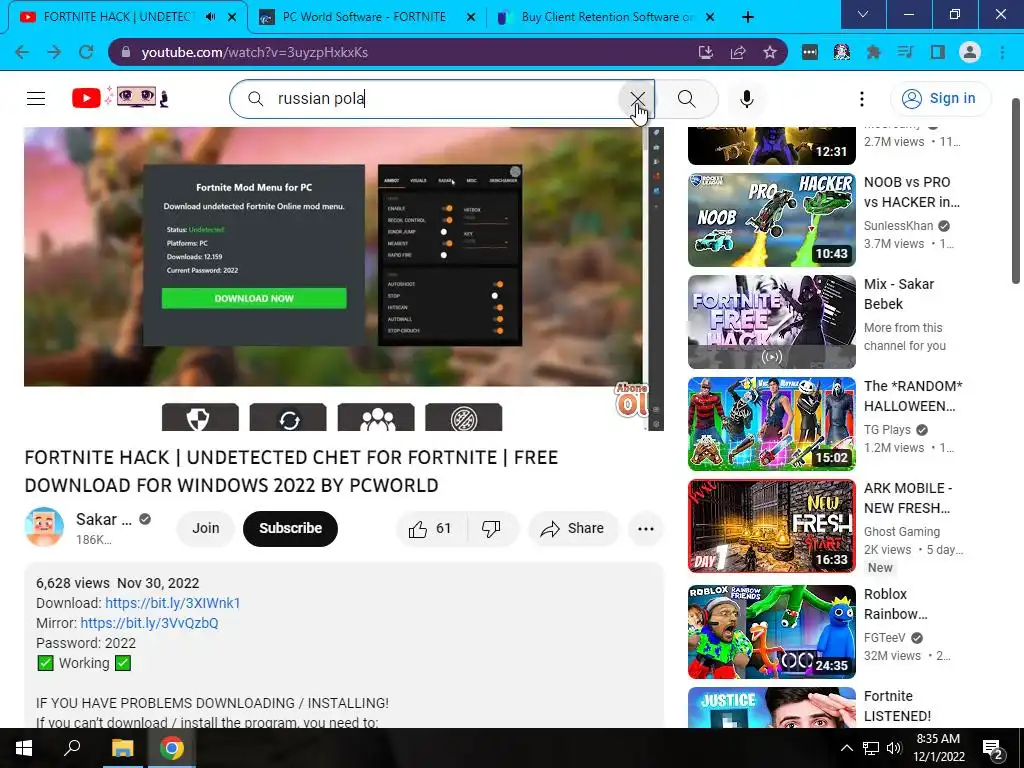Open Windows taskbar search
This screenshot has height=768, width=1024.
[x=72, y=748]
